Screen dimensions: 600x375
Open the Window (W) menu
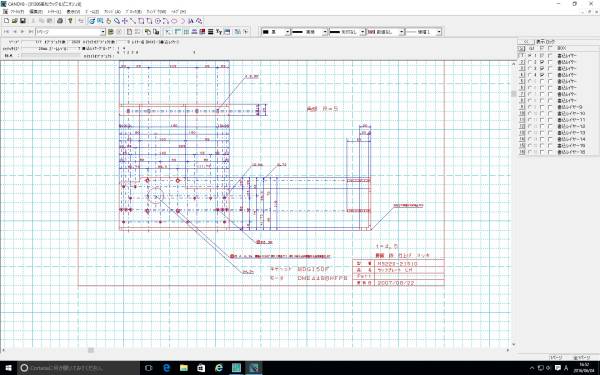tap(156, 12)
